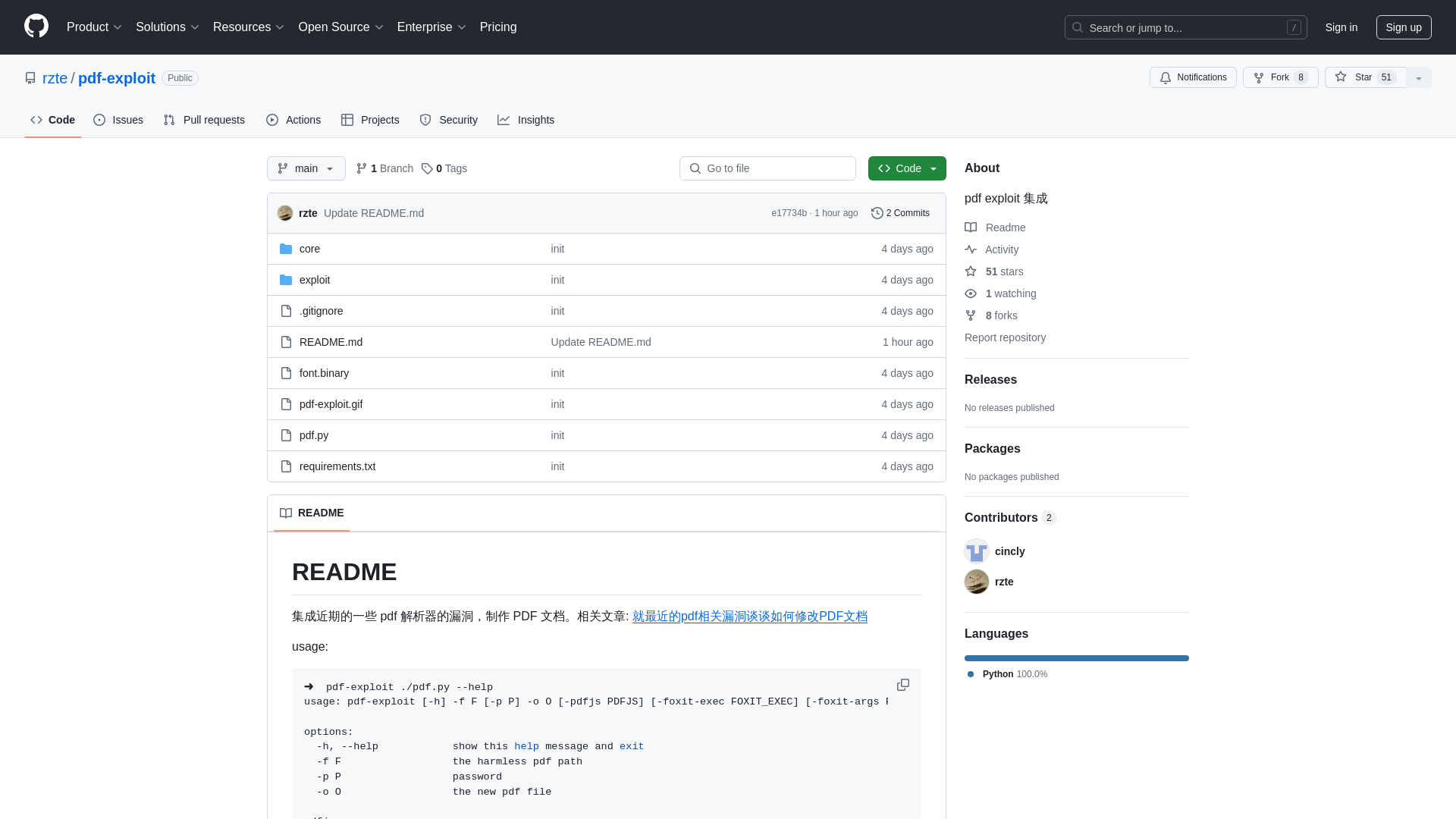The height and width of the screenshot is (819, 1456).
Task: Open the Releases section heading
Action: (990, 380)
